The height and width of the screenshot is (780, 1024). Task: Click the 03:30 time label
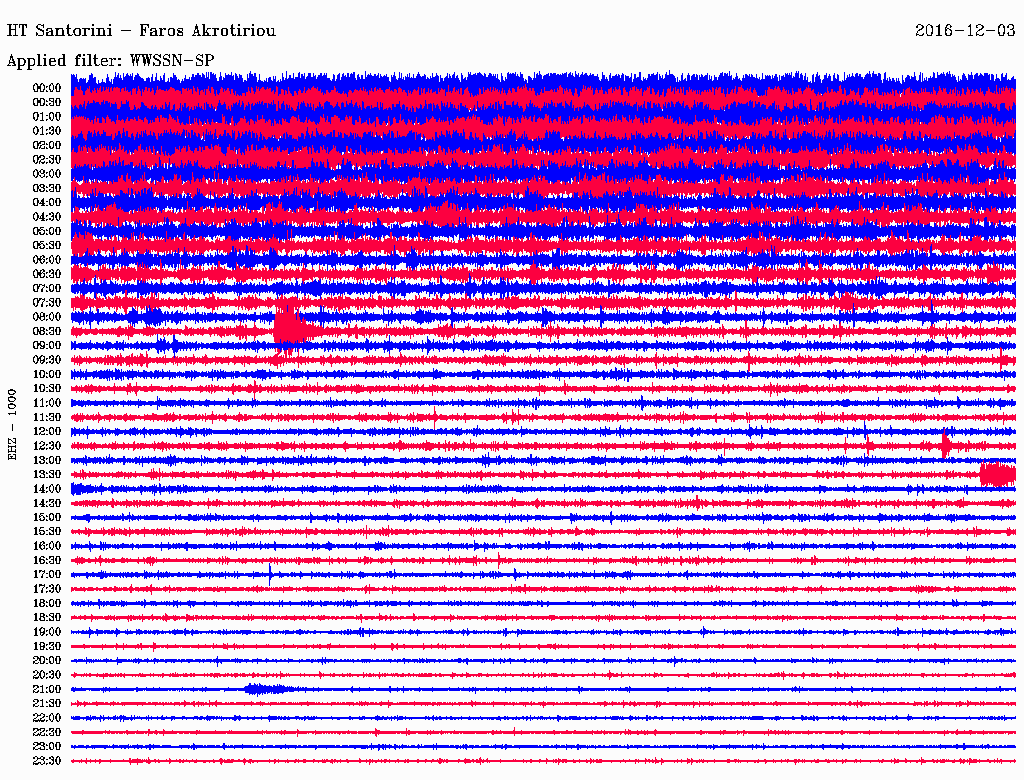[47, 188]
